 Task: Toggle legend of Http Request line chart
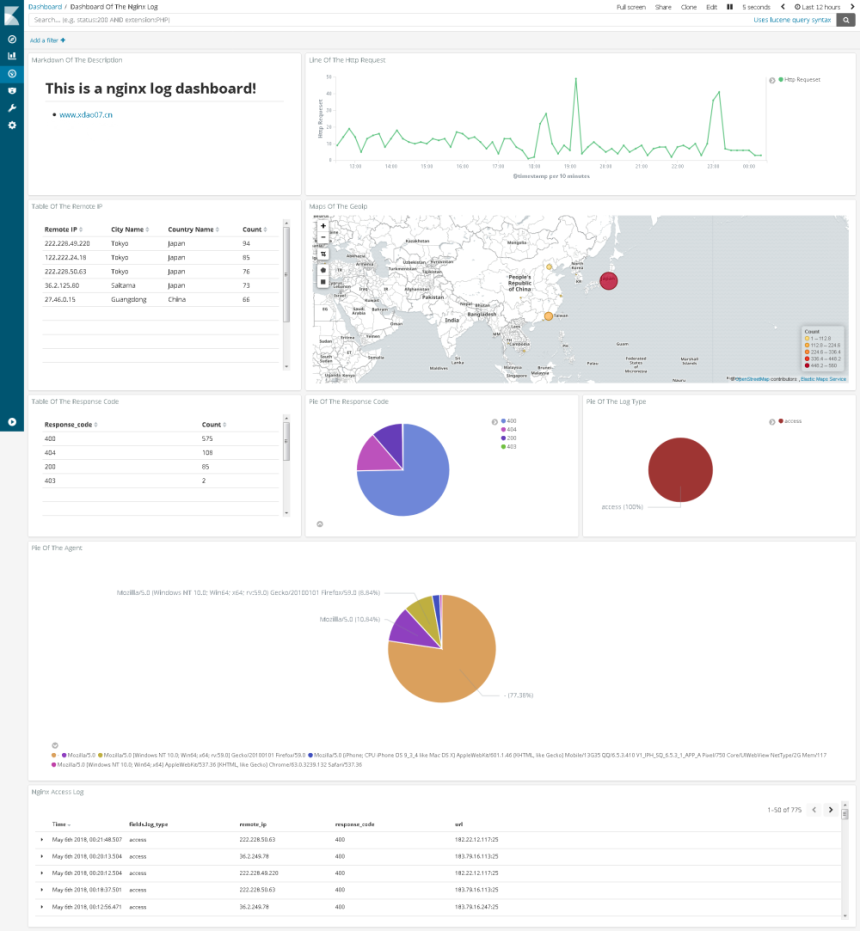tap(771, 79)
